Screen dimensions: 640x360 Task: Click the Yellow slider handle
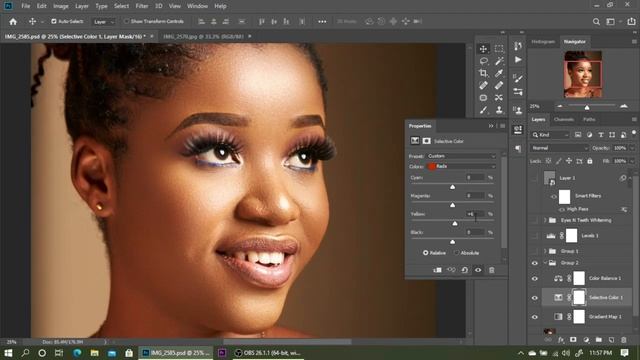click(455, 224)
